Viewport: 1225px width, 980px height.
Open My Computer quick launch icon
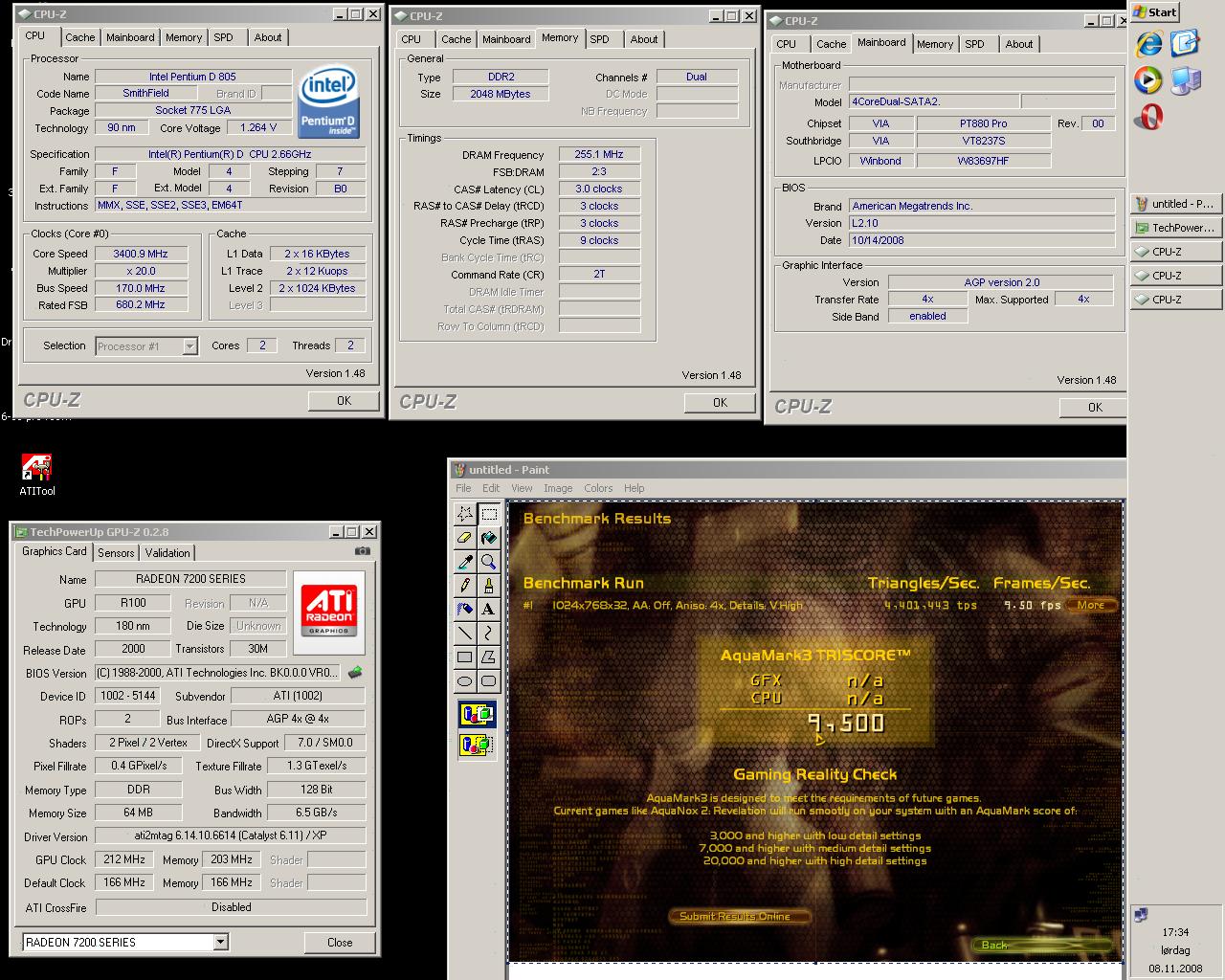1185,80
